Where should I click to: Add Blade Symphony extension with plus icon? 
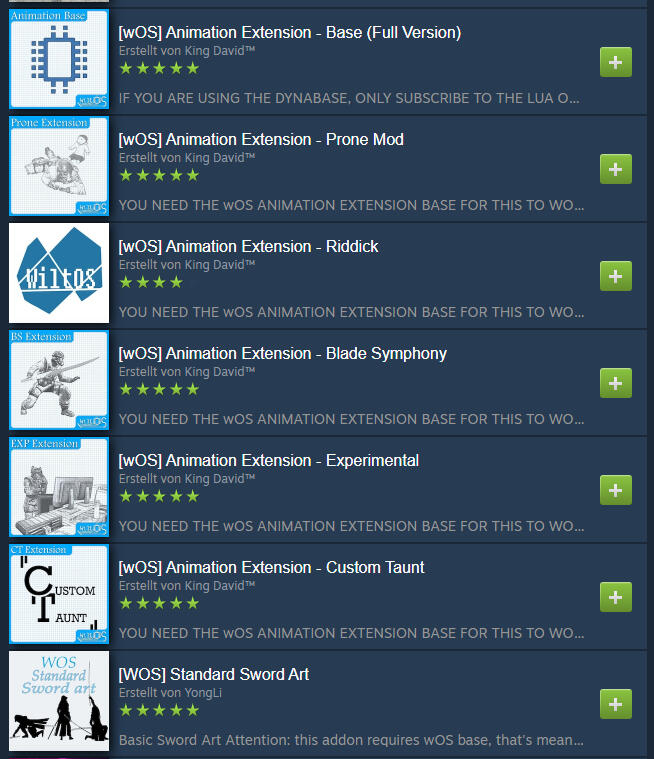[x=615, y=383]
